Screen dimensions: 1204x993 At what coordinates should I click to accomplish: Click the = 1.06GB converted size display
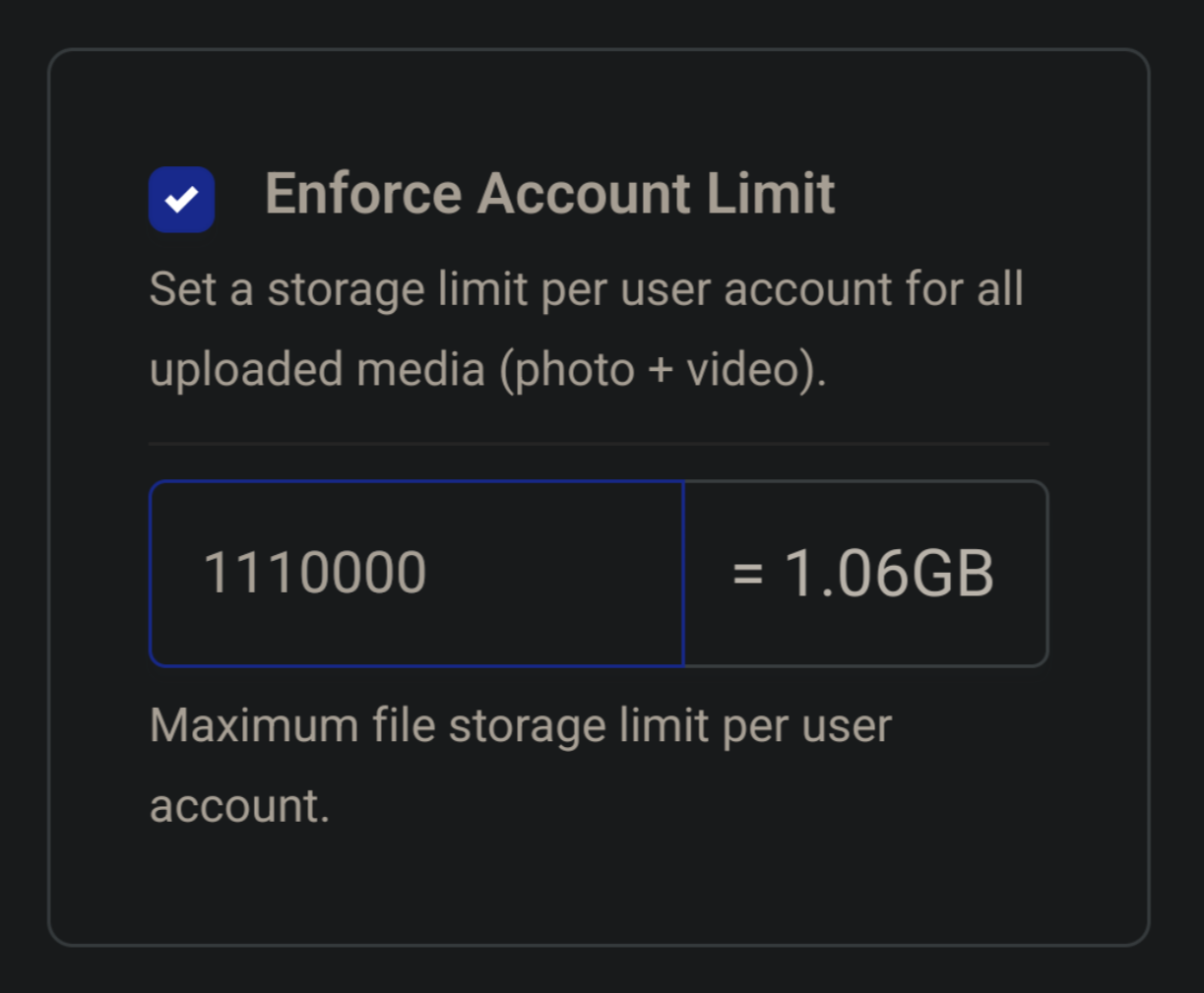click(865, 574)
